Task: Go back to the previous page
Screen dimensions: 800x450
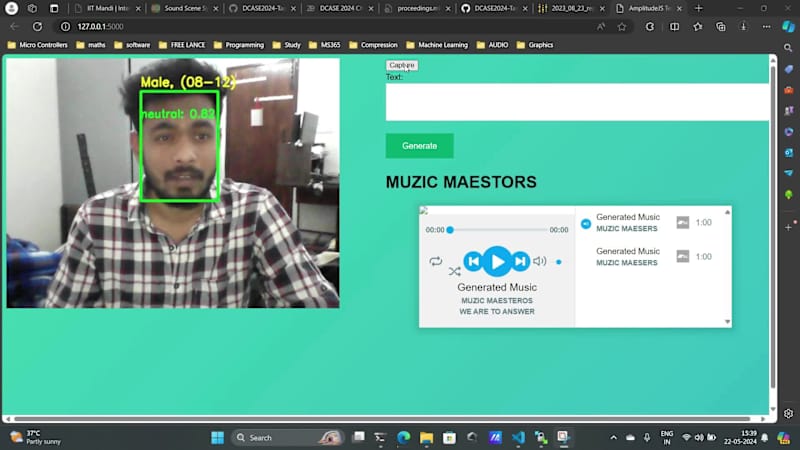Action: coord(14,27)
